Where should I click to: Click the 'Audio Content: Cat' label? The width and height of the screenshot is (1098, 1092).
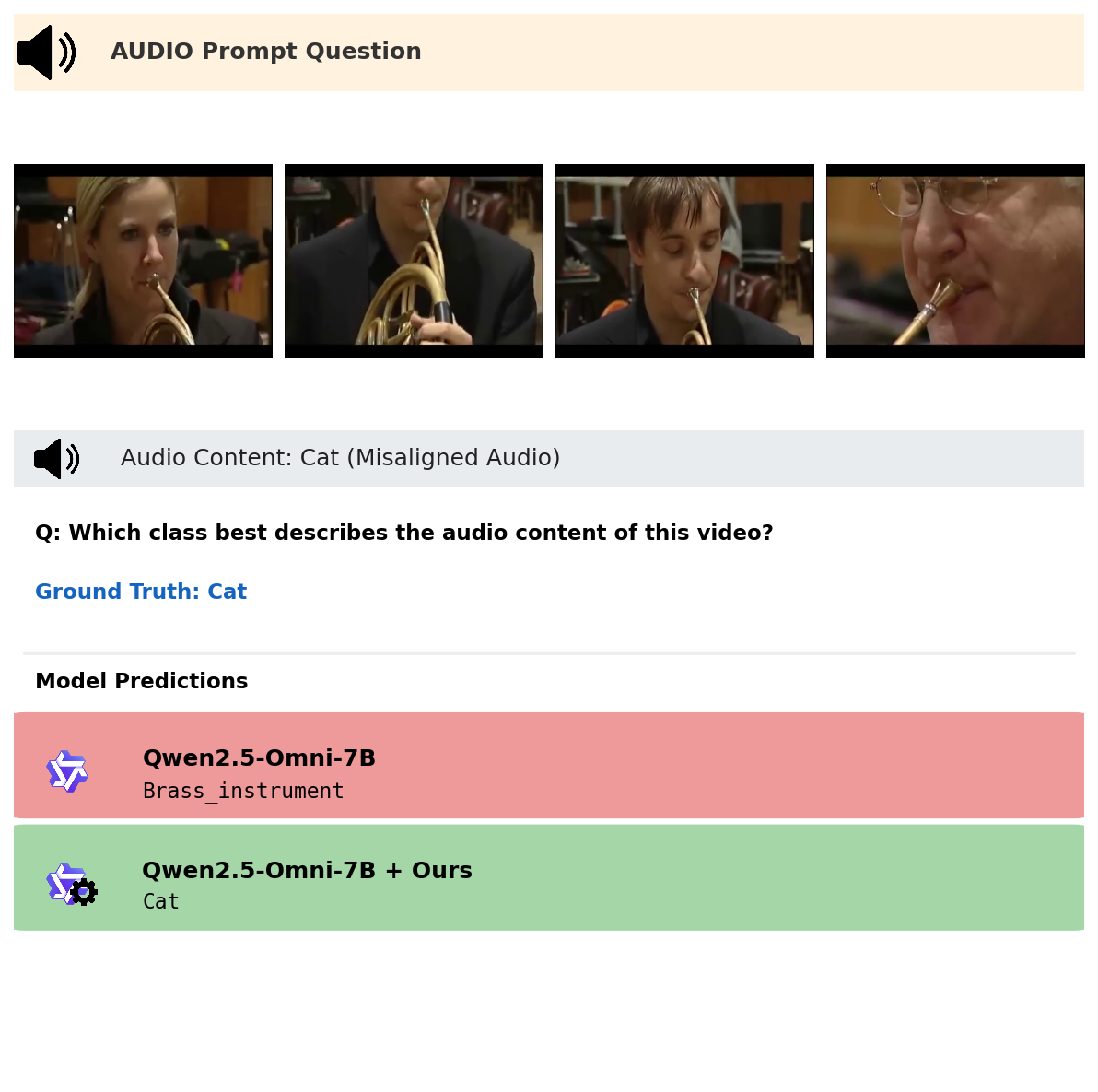point(229,458)
